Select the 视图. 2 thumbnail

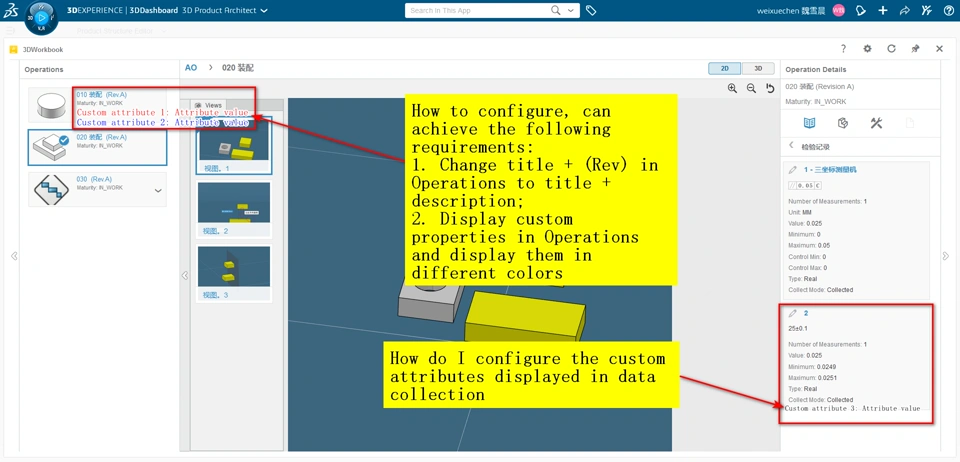[234, 209]
